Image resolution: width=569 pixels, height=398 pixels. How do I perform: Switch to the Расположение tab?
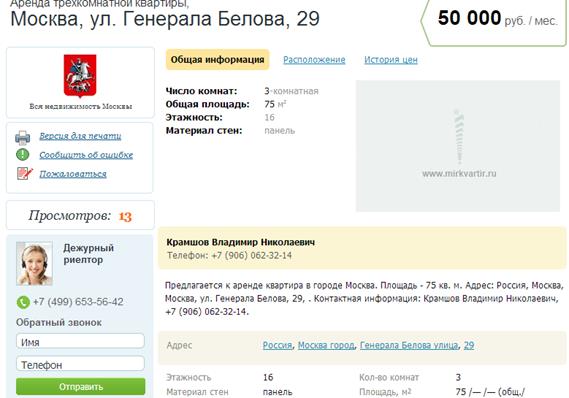[314, 60]
